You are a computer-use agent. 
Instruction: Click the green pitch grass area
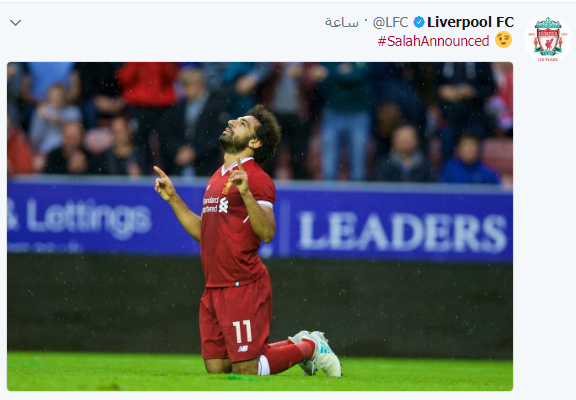[x=260, y=371]
